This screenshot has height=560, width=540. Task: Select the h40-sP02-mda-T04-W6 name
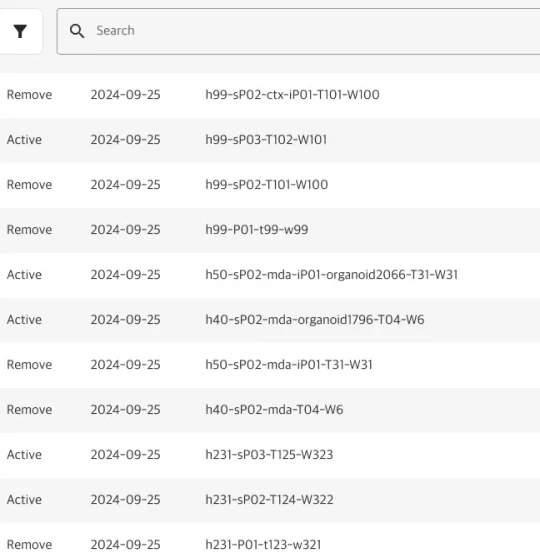pyautogui.click(x=274, y=410)
